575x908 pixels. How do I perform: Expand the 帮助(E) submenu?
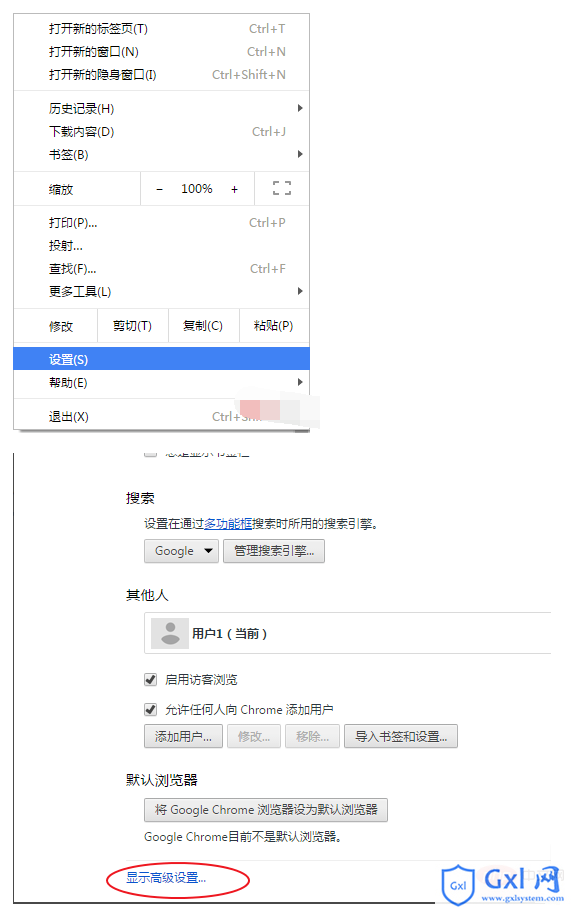[x=161, y=382]
